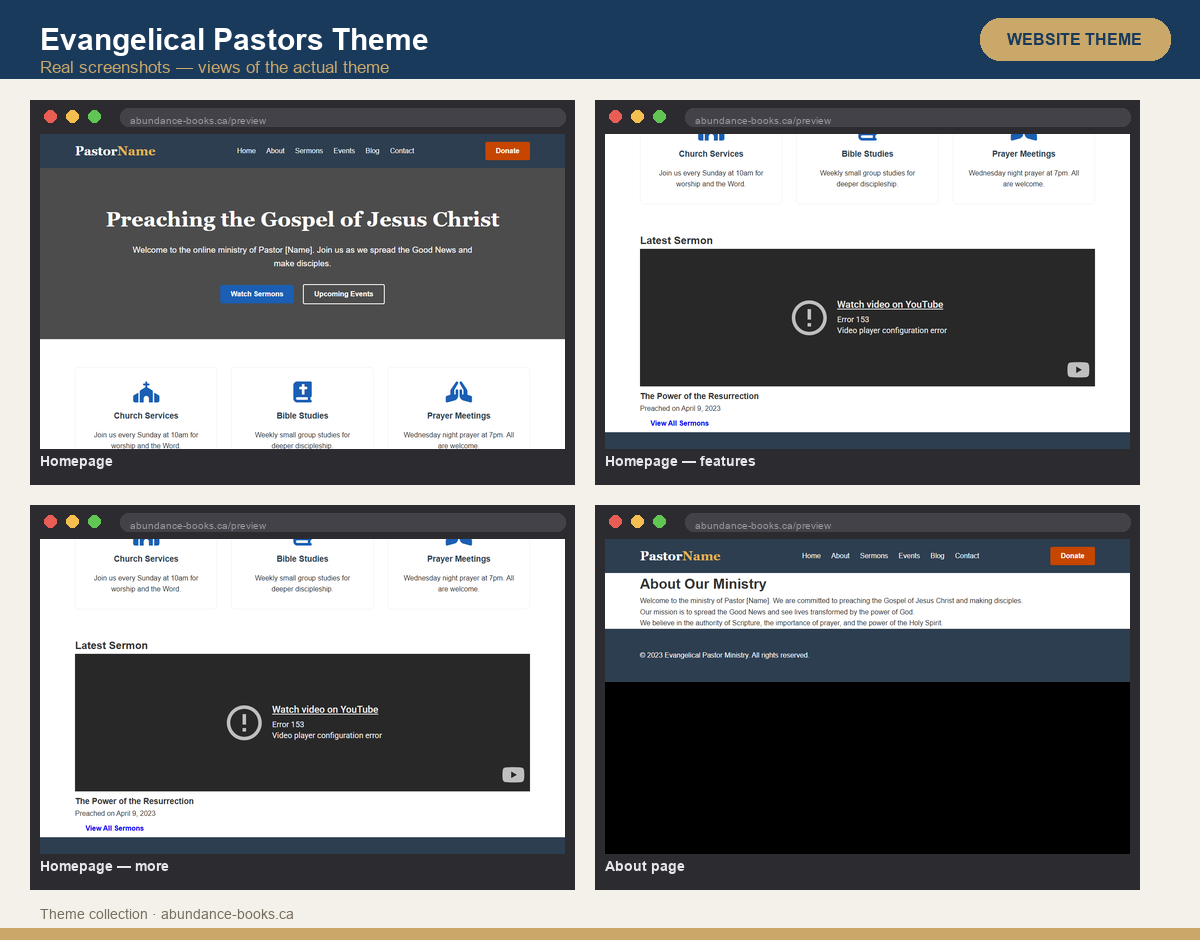
Task: Click Latest Sermon heading in features screenshot
Action: 676,241
